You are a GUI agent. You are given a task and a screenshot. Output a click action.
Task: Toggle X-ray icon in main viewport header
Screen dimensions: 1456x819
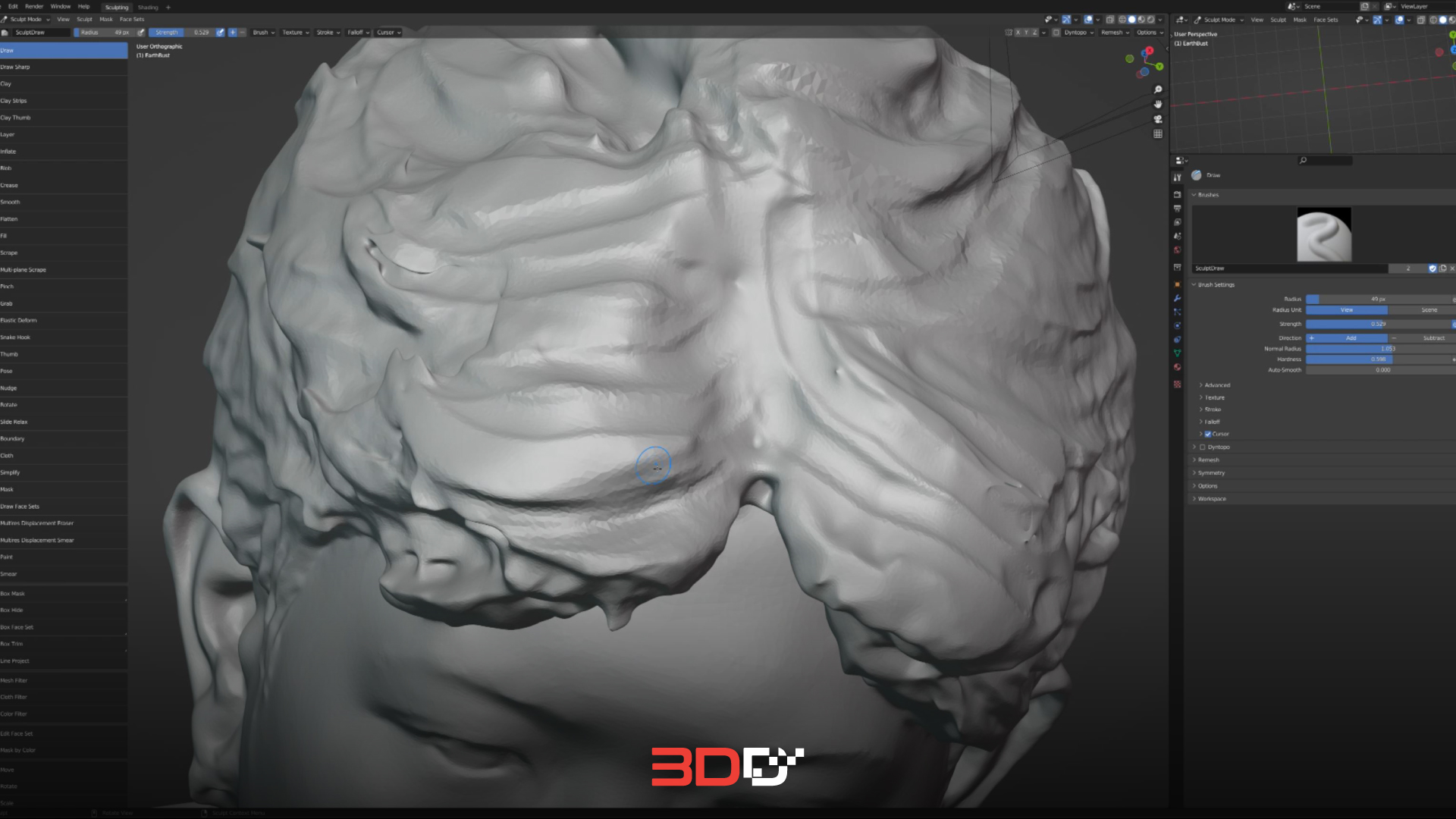click(x=1109, y=20)
